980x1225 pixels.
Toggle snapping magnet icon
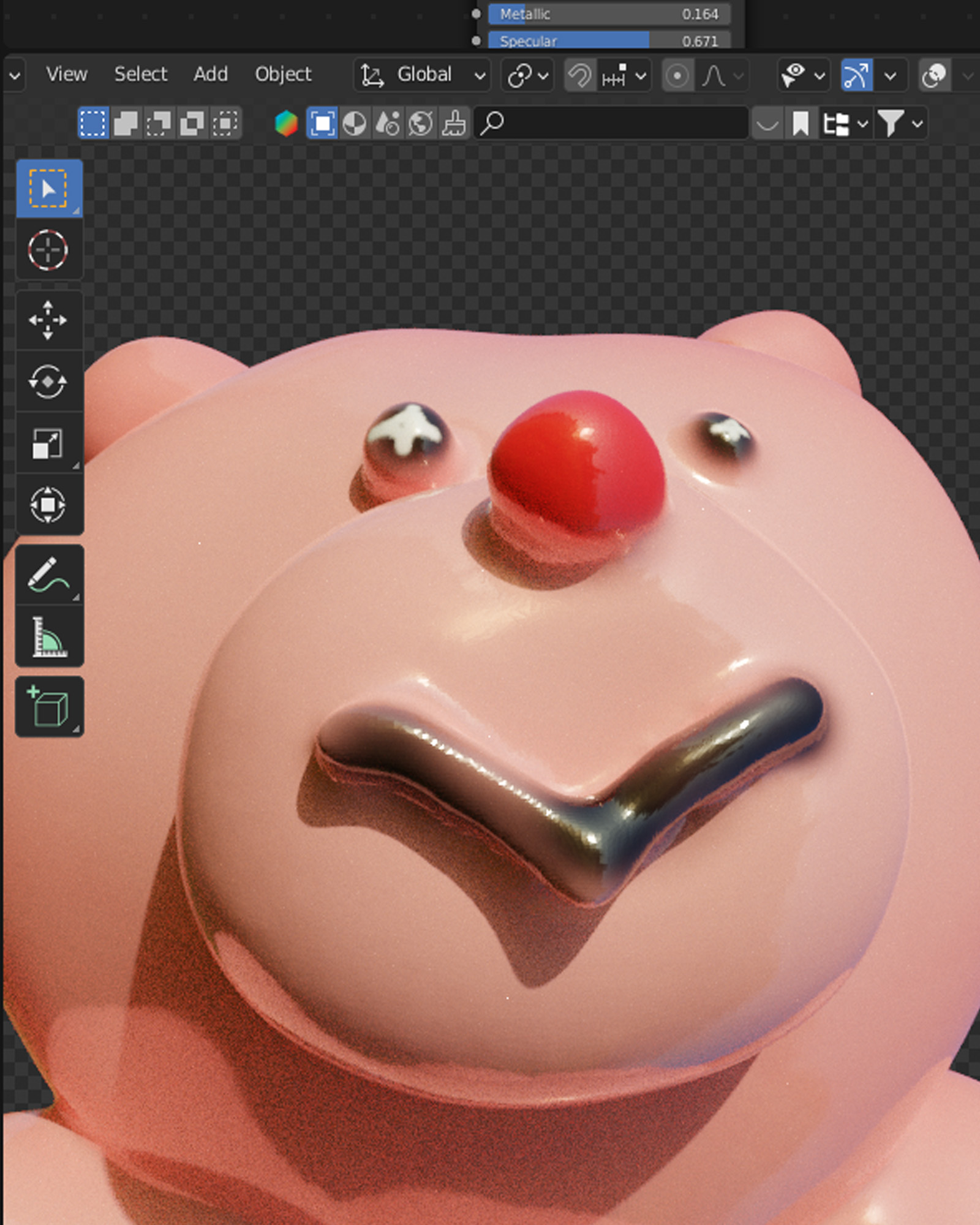[579, 75]
